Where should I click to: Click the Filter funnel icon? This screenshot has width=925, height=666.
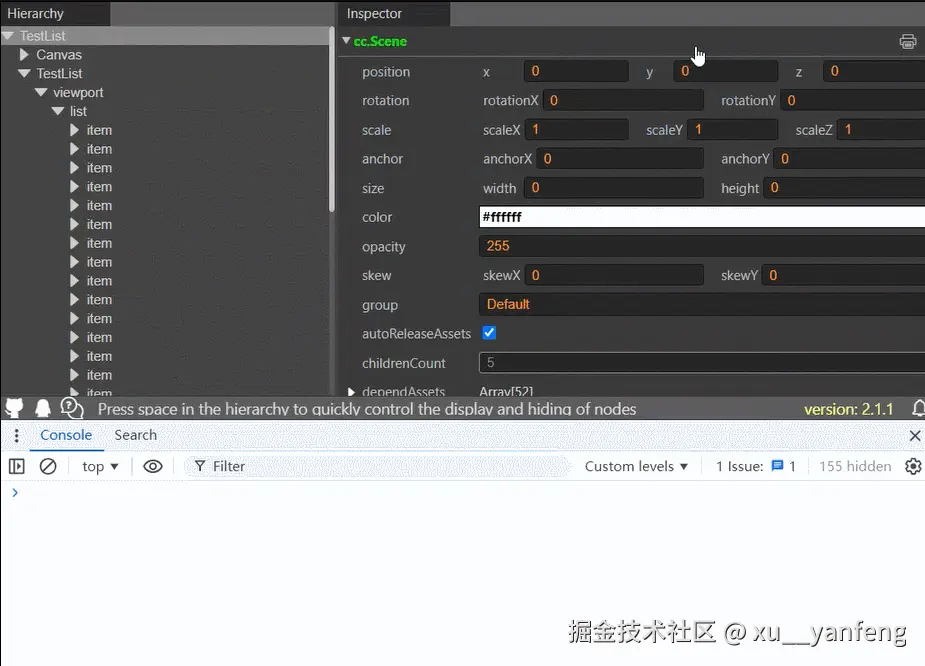(201, 466)
